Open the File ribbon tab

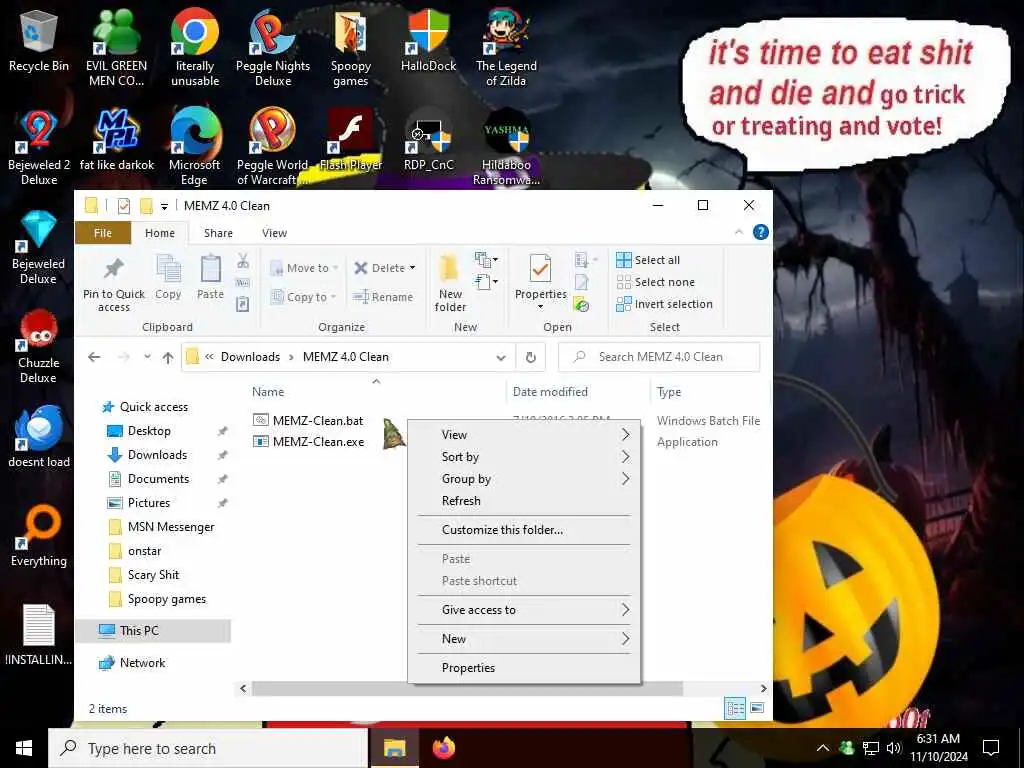(103, 233)
